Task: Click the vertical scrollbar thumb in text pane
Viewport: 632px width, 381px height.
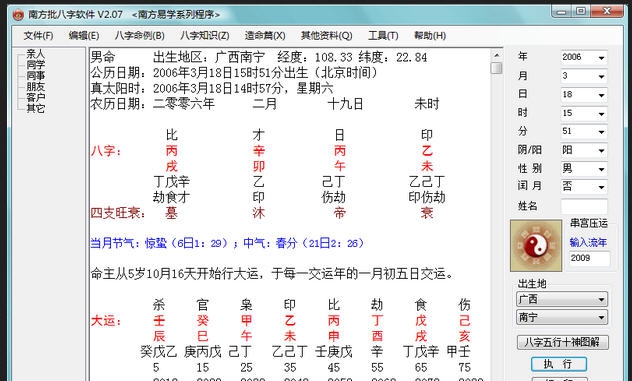Action: point(497,68)
